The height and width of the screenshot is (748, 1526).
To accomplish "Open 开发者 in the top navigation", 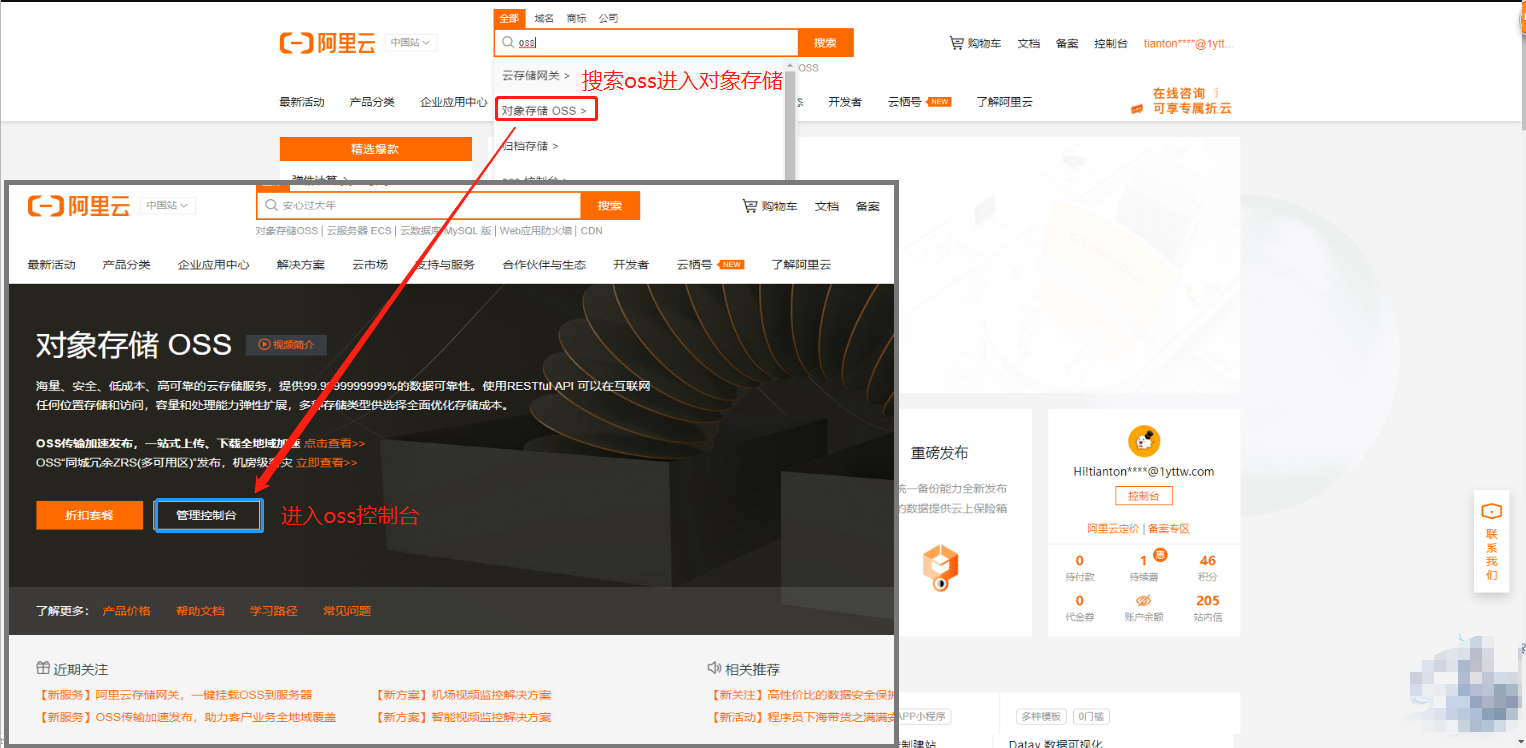I will tap(845, 102).
